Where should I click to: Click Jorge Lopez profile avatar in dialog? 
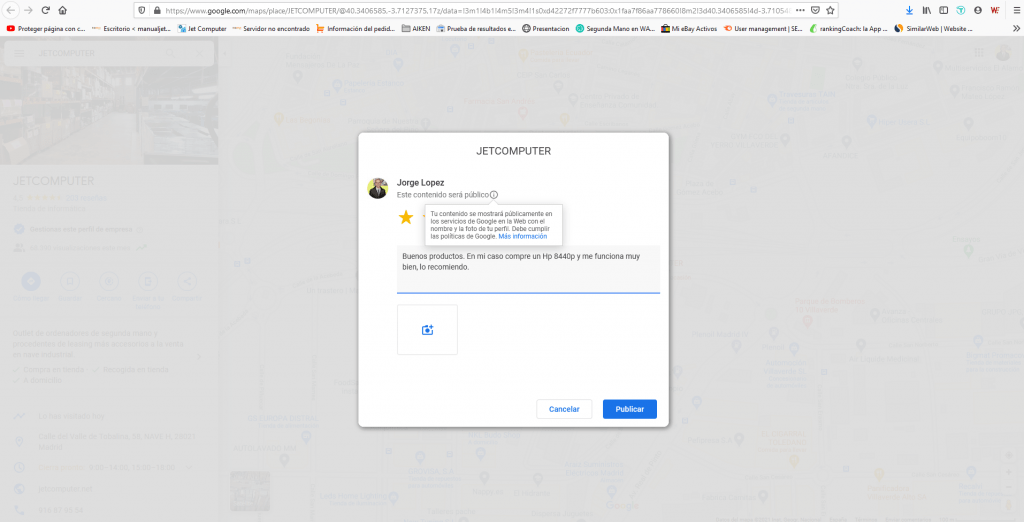[x=377, y=188]
